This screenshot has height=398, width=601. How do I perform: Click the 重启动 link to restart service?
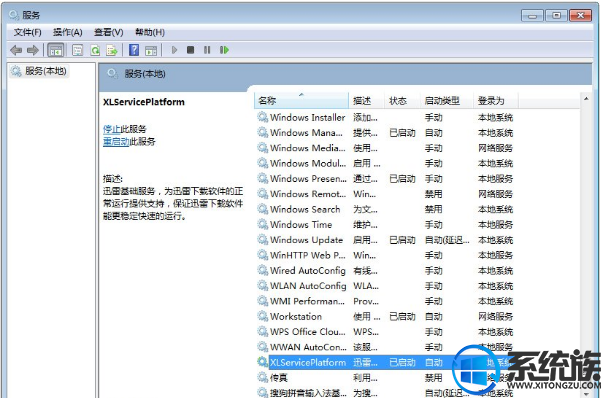coord(116,141)
